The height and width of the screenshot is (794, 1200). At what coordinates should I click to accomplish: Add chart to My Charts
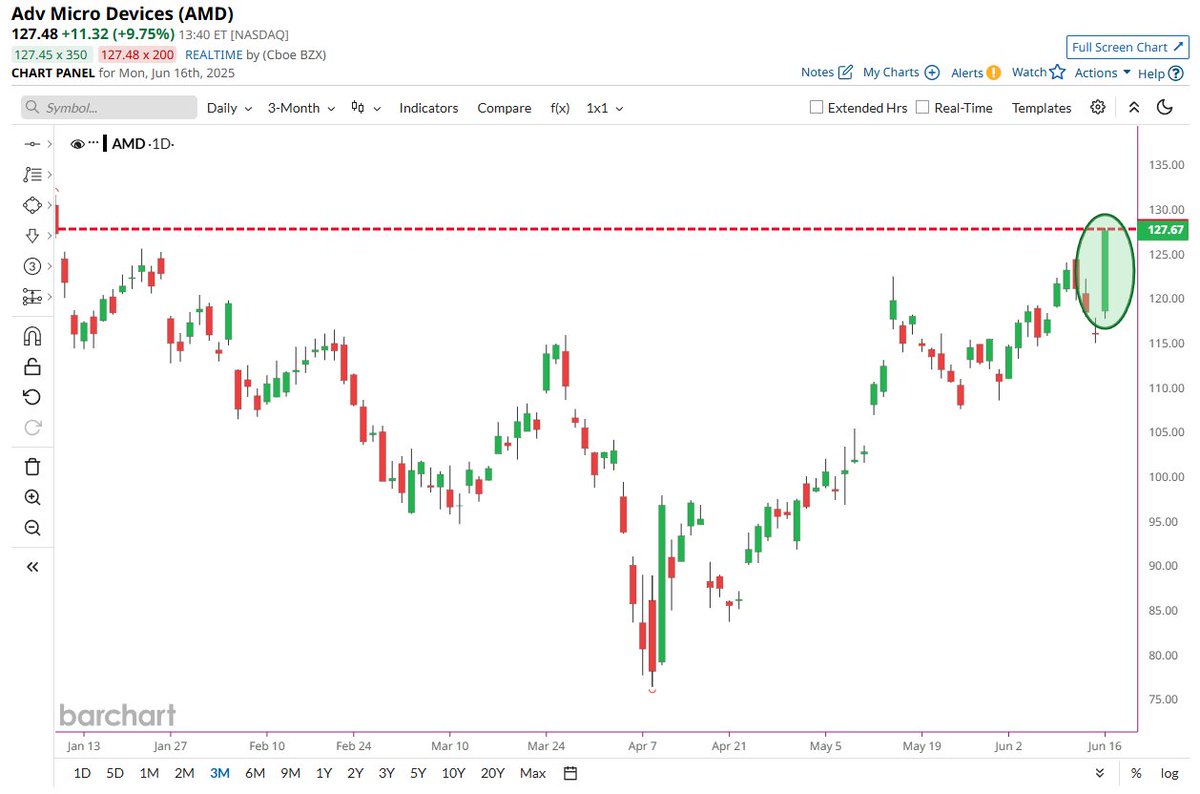(x=901, y=72)
